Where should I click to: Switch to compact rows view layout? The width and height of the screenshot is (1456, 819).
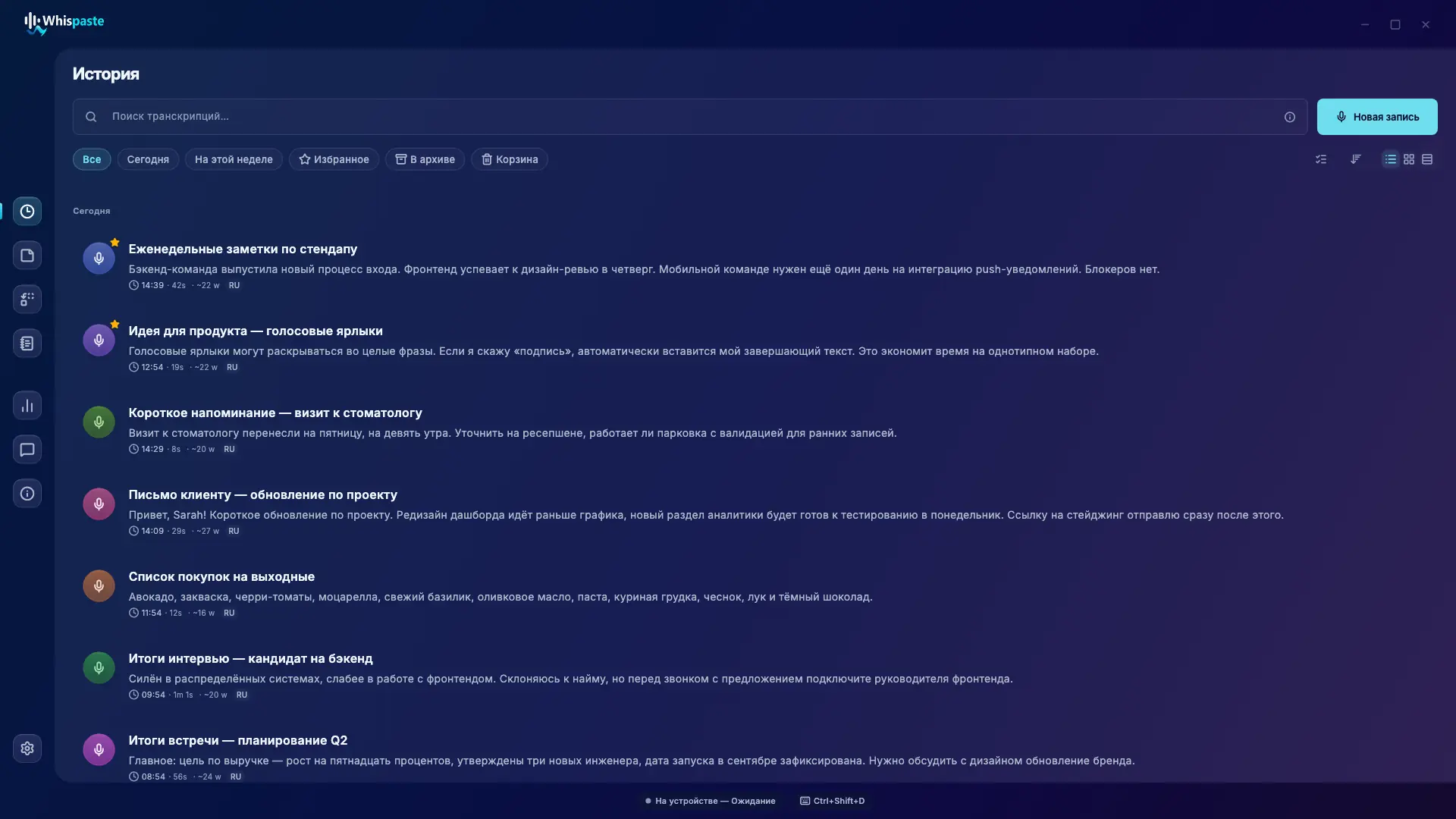point(1427,159)
